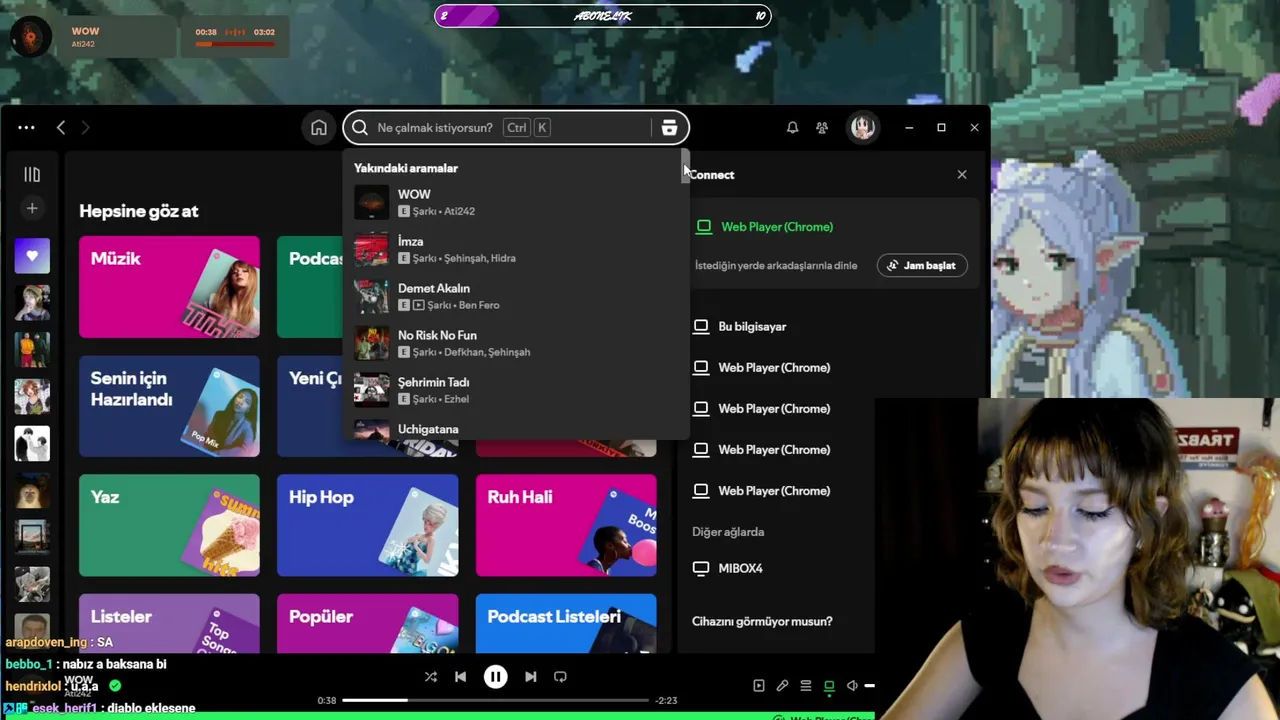Viewport: 1280px width, 720px height.
Task: Open the Podcast Listeleri card
Action: coord(566,624)
